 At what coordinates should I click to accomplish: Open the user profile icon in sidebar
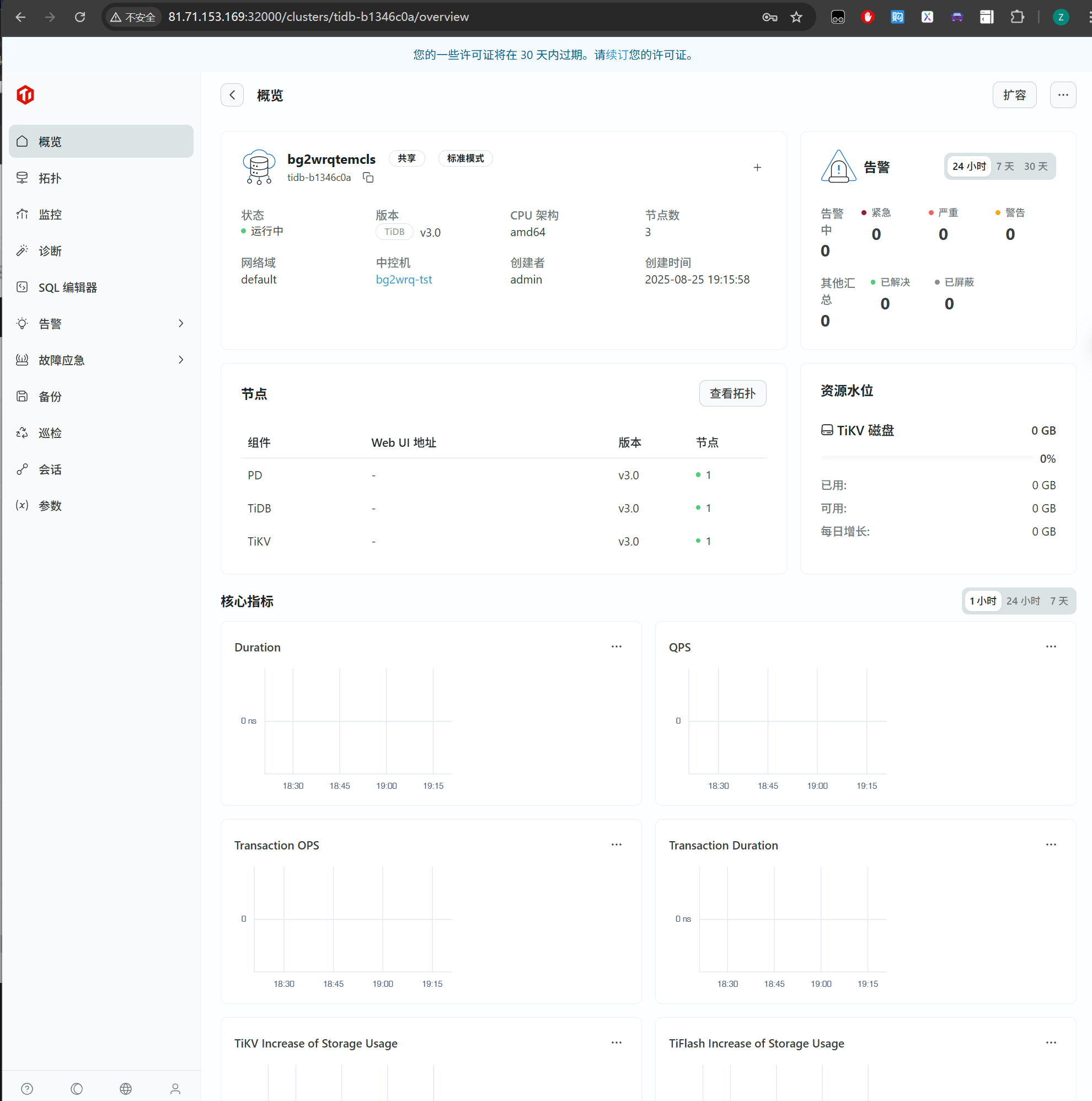[175, 1088]
